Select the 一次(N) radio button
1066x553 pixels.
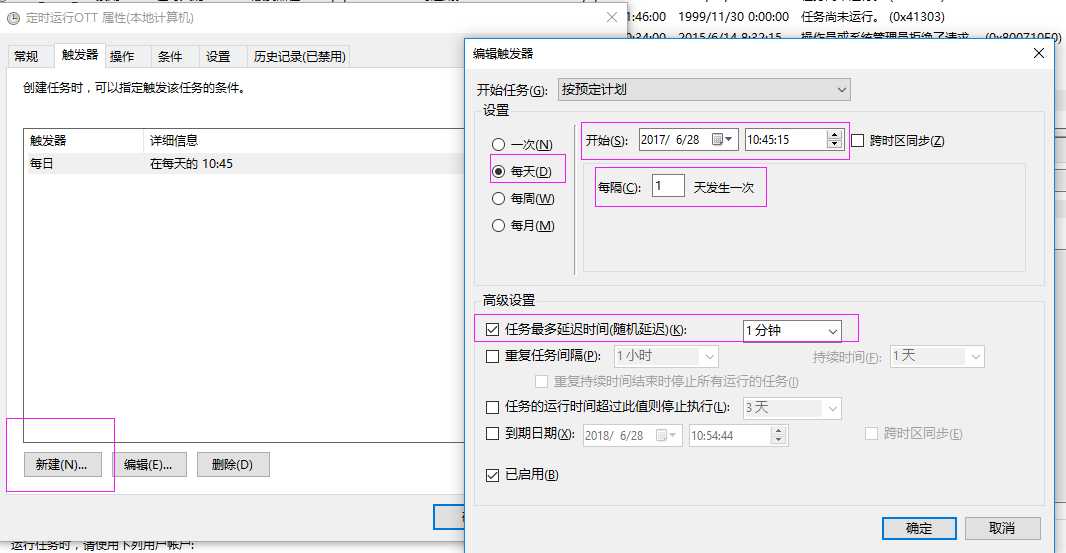coord(498,144)
